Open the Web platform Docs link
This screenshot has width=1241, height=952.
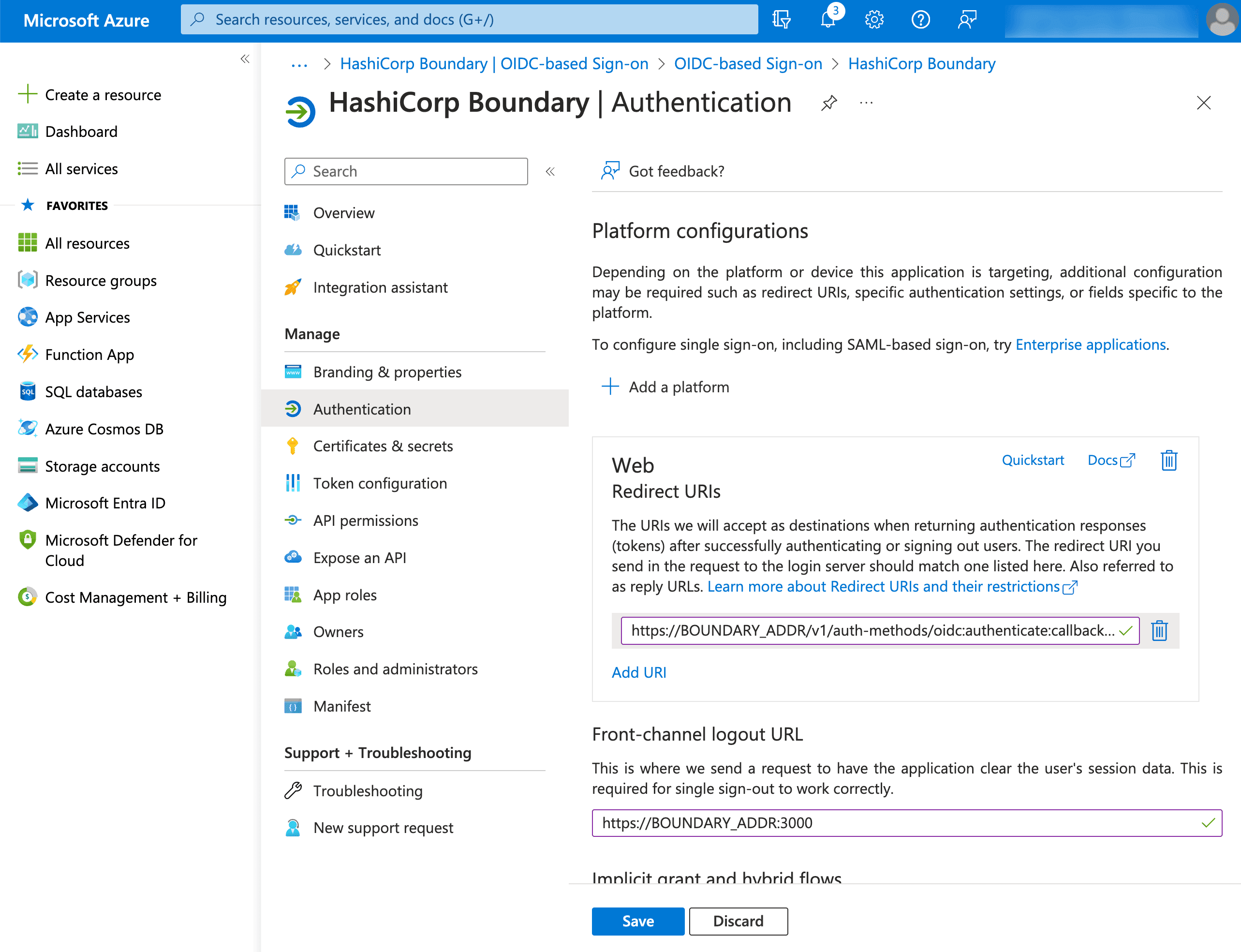click(x=1111, y=460)
